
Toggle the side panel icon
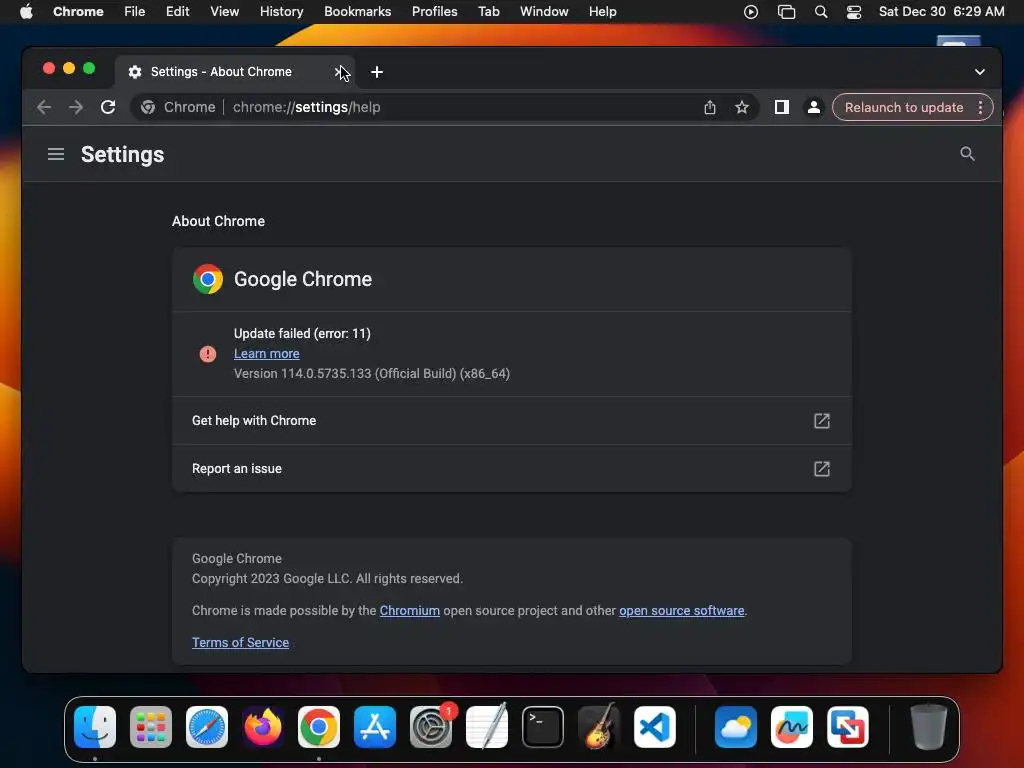[x=781, y=107]
